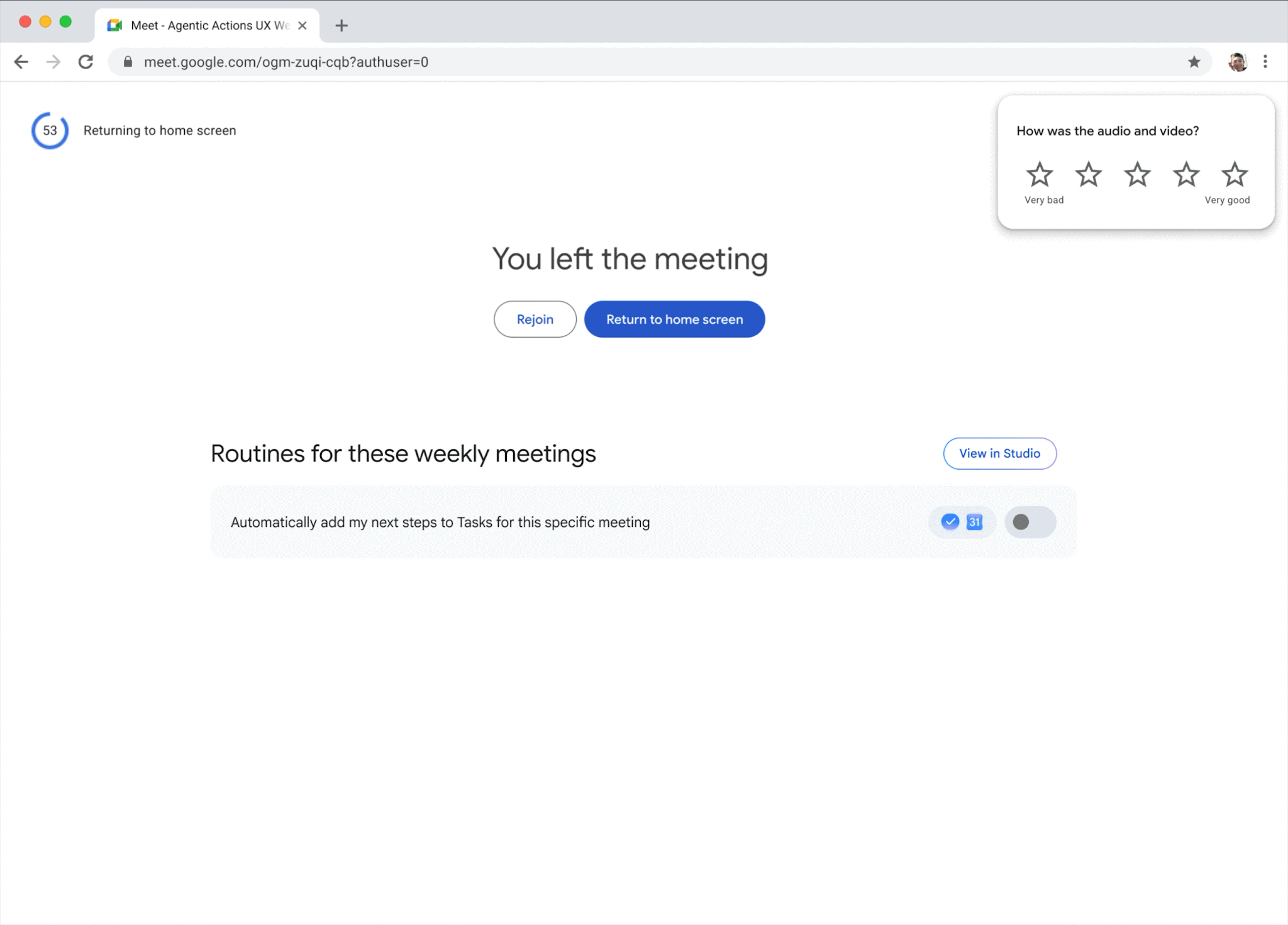The height and width of the screenshot is (925, 1288).
Task: Bookmark this page with star icon
Action: click(x=1194, y=62)
